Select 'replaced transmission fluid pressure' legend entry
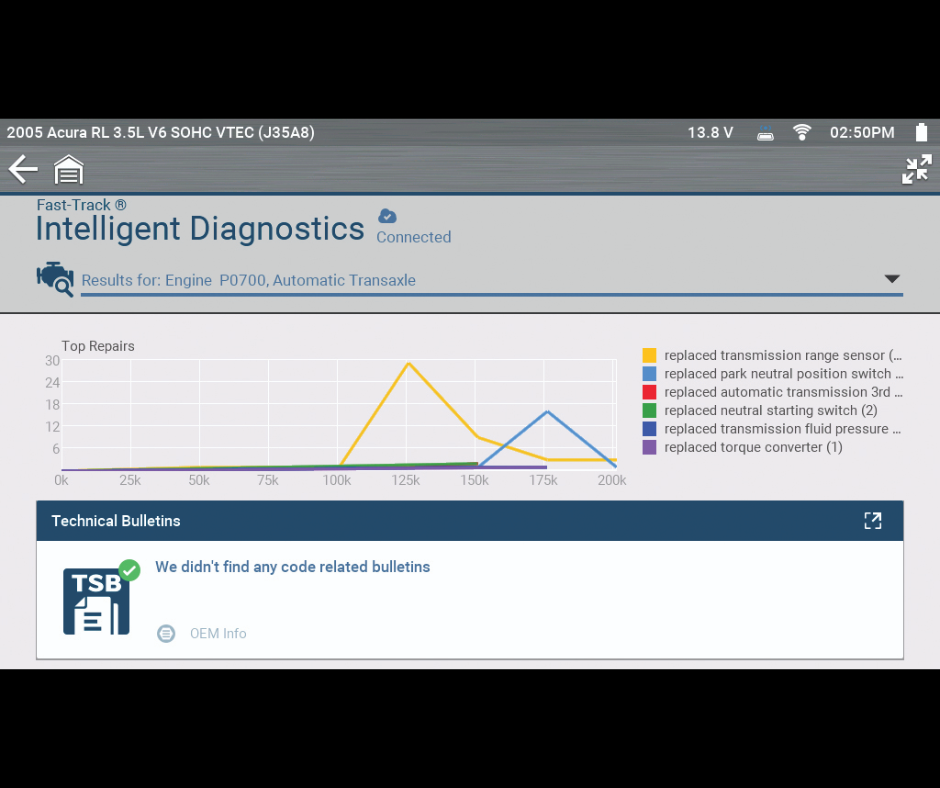The height and width of the screenshot is (788, 940). point(782,429)
